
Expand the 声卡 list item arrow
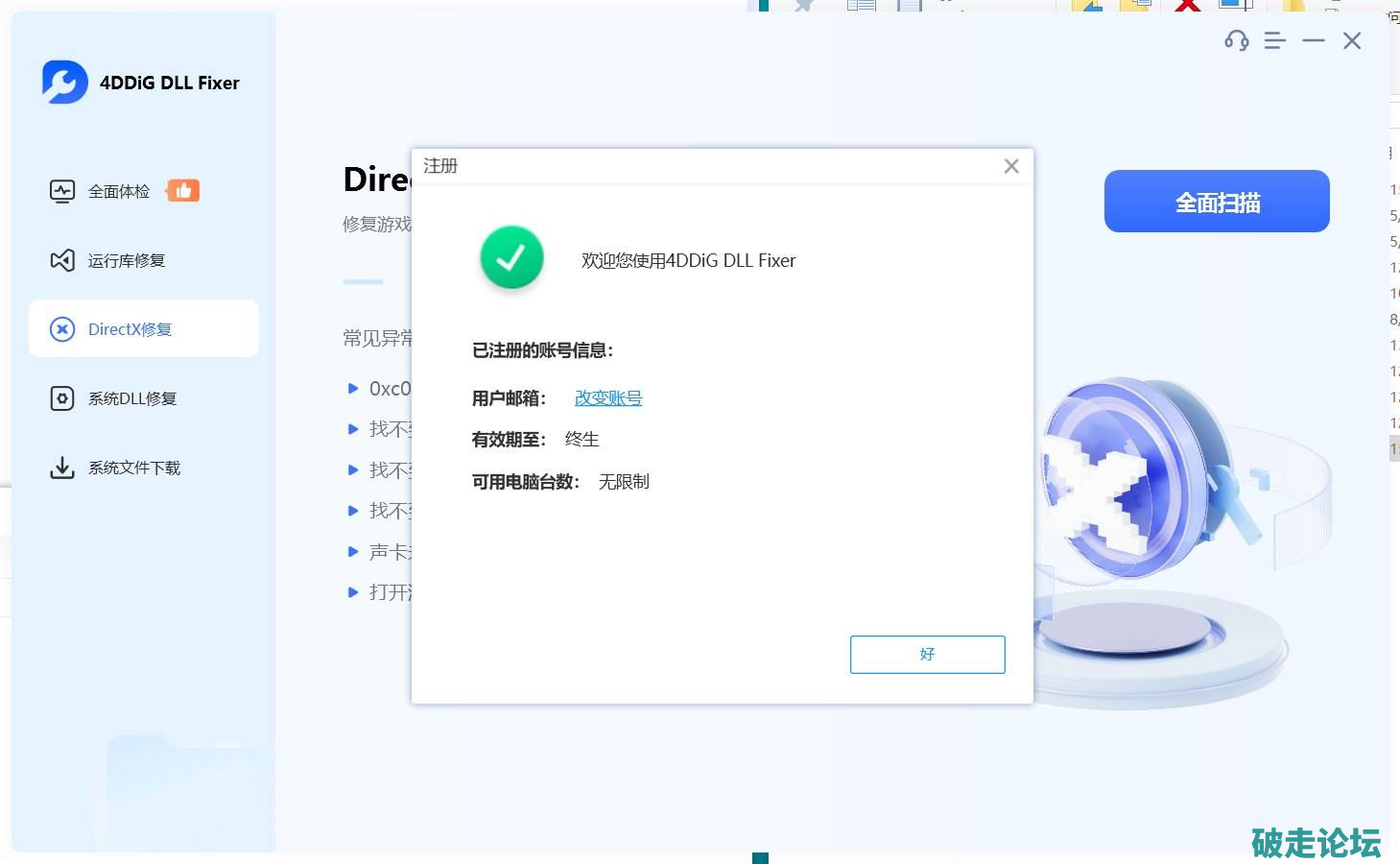pyautogui.click(x=353, y=552)
